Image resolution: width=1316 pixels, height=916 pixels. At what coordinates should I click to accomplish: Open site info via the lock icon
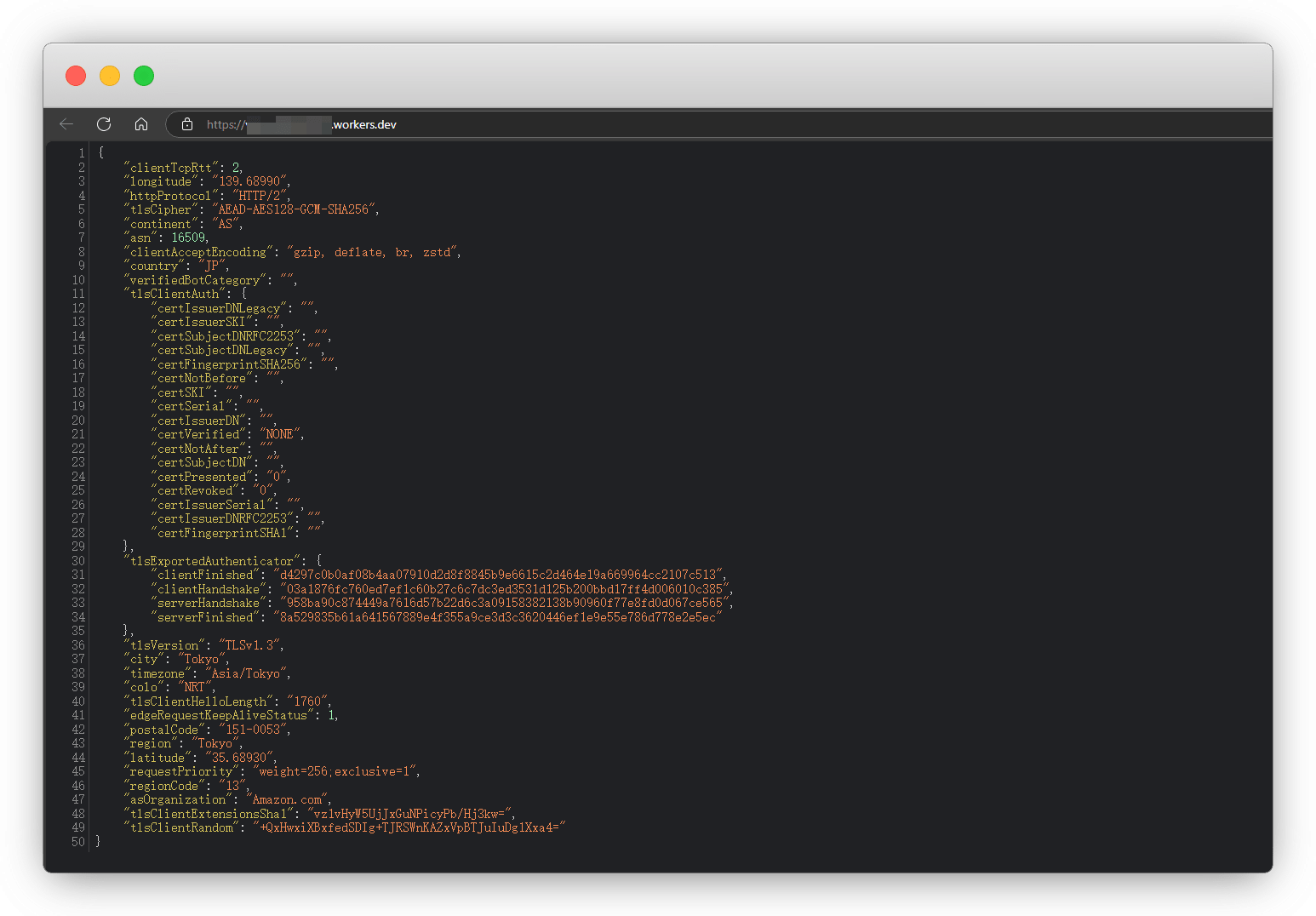[187, 124]
